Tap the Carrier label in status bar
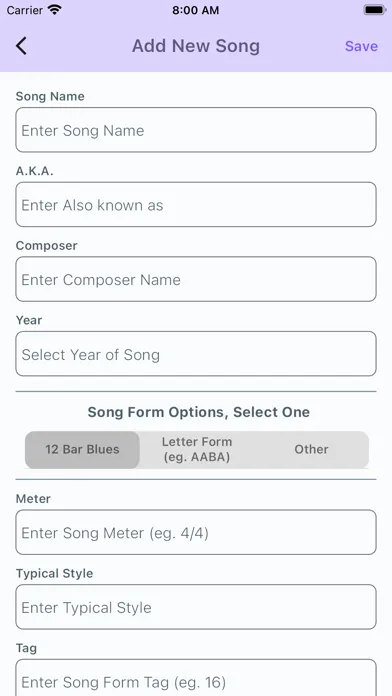 pyautogui.click(x=25, y=10)
